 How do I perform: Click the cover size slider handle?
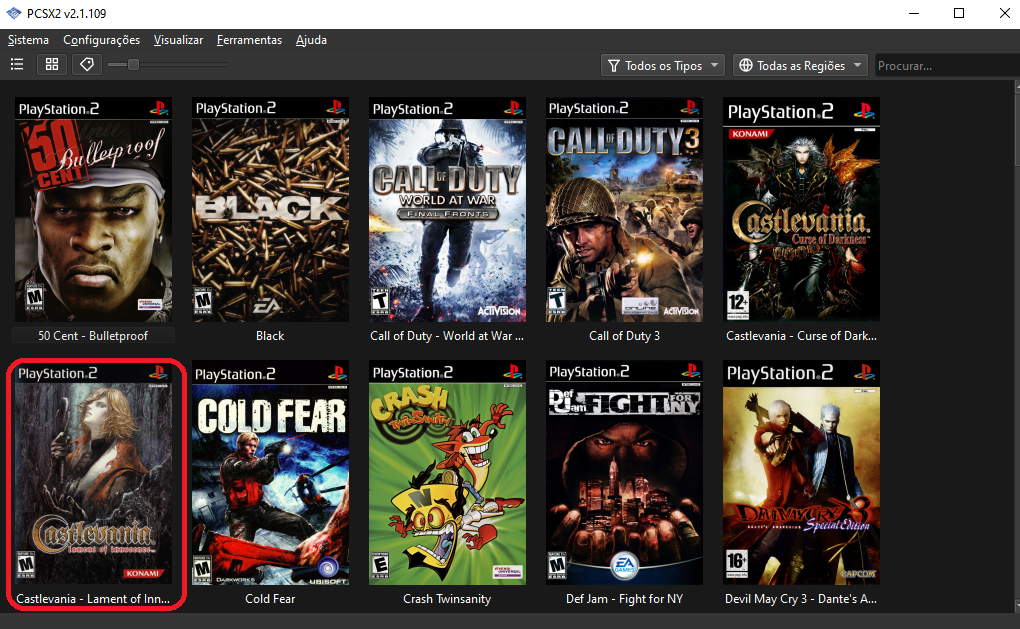(133, 65)
